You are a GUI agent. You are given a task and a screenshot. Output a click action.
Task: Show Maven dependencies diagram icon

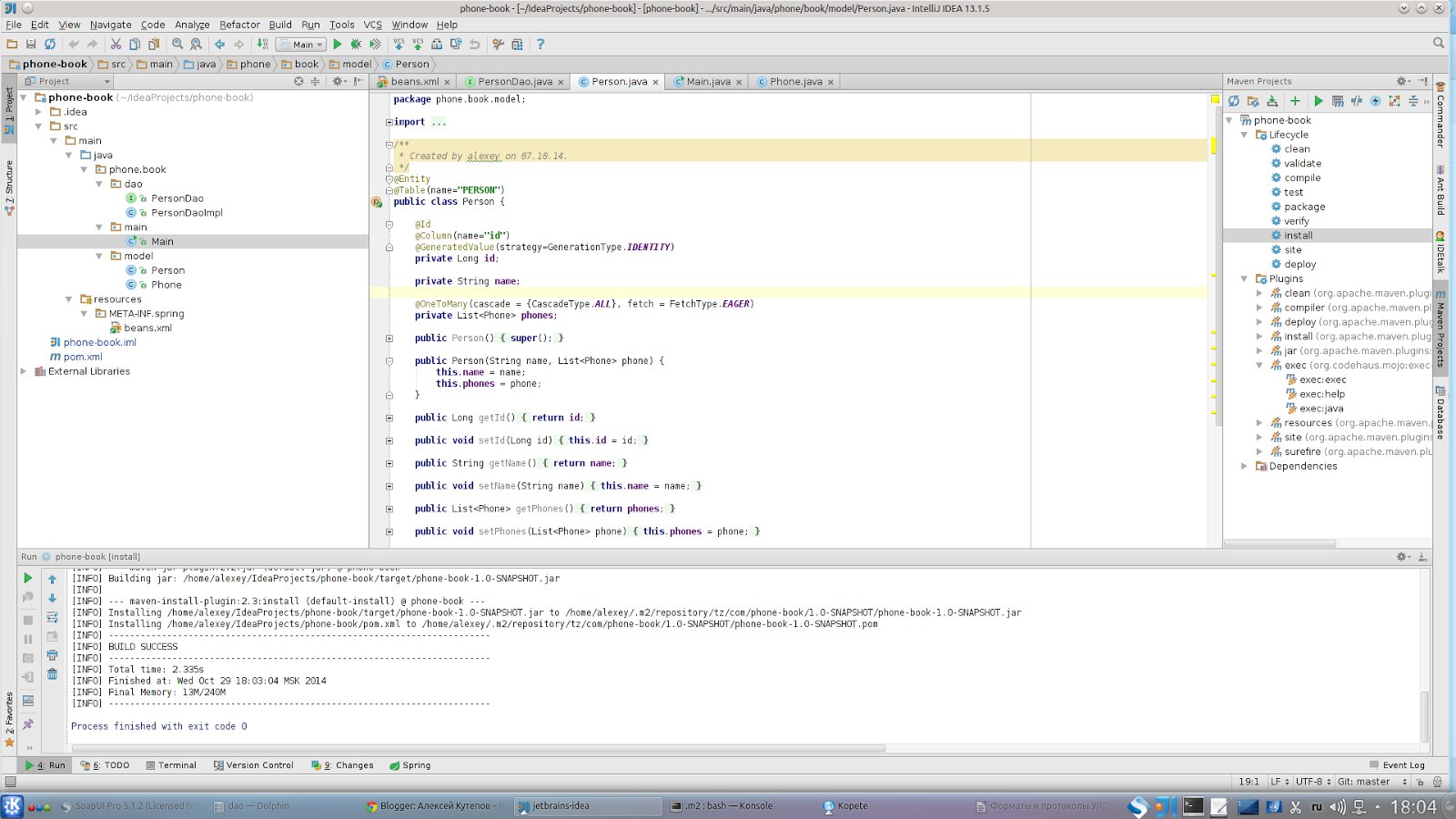click(x=1394, y=101)
